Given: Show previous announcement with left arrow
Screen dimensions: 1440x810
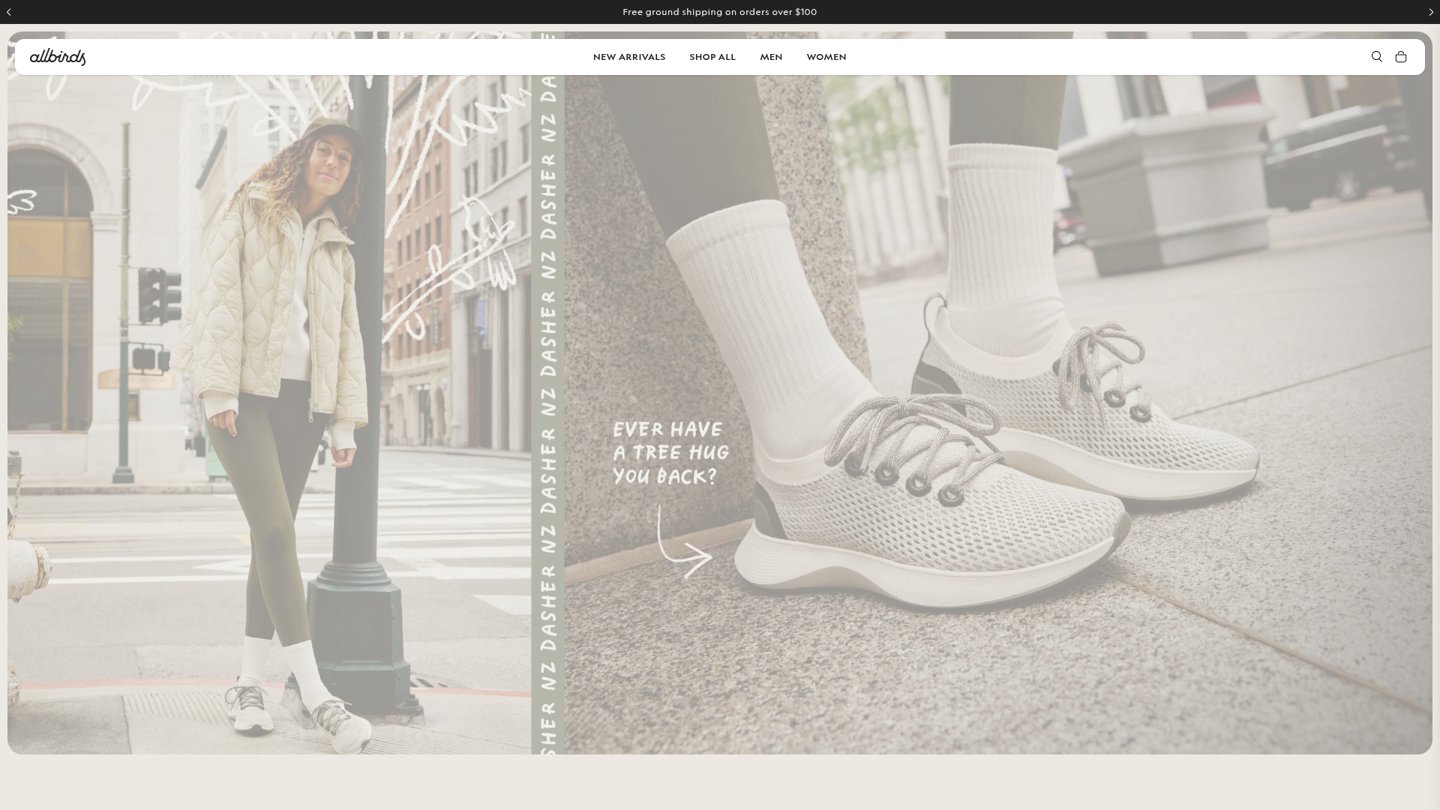Looking at the screenshot, I should tap(9, 12).
